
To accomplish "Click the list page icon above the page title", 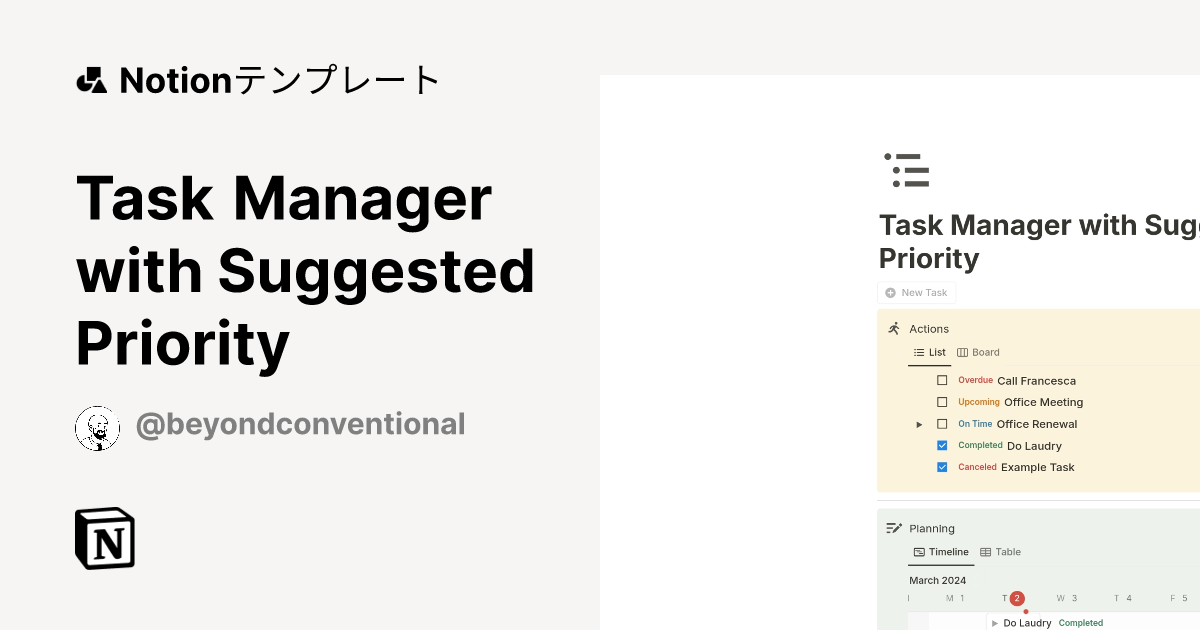I will tap(906, 170).
